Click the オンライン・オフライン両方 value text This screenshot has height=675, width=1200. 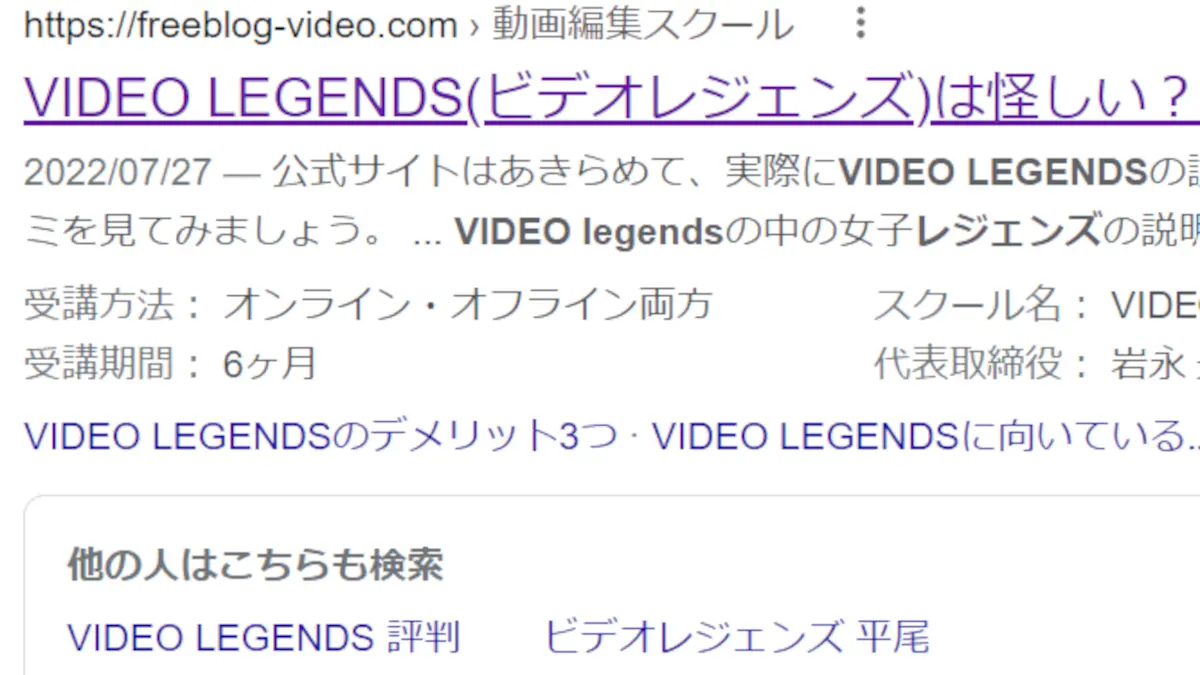click(x=467, y=304)
